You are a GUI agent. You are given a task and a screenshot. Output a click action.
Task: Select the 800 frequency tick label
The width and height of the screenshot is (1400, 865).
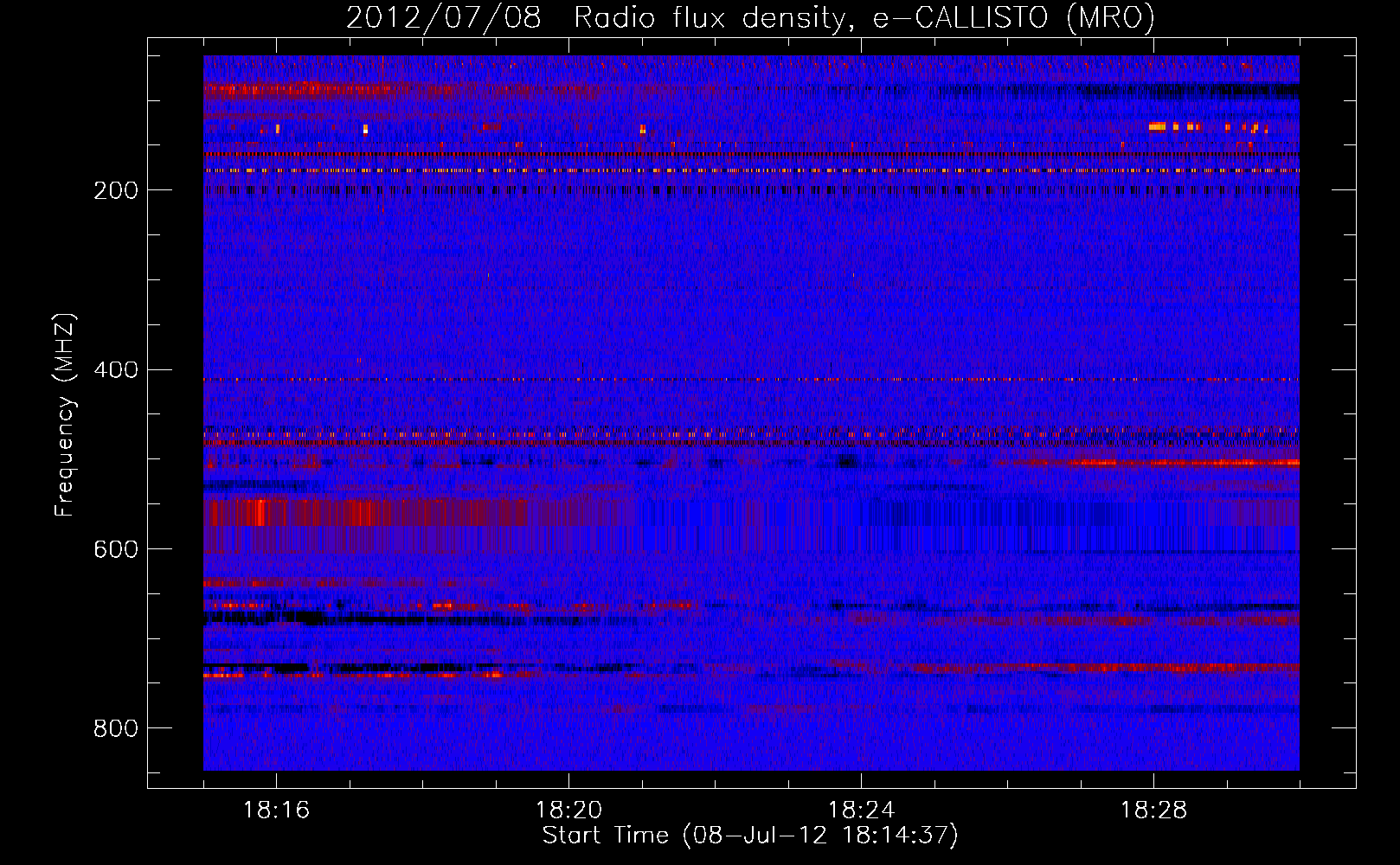115,729
